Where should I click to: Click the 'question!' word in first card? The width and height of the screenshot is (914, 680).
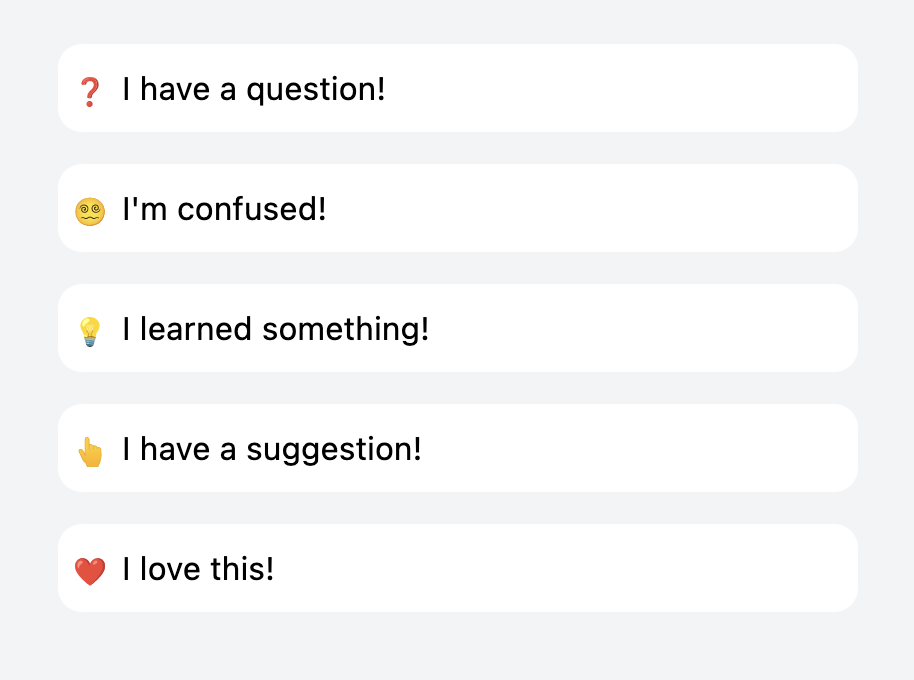point(315,91)
